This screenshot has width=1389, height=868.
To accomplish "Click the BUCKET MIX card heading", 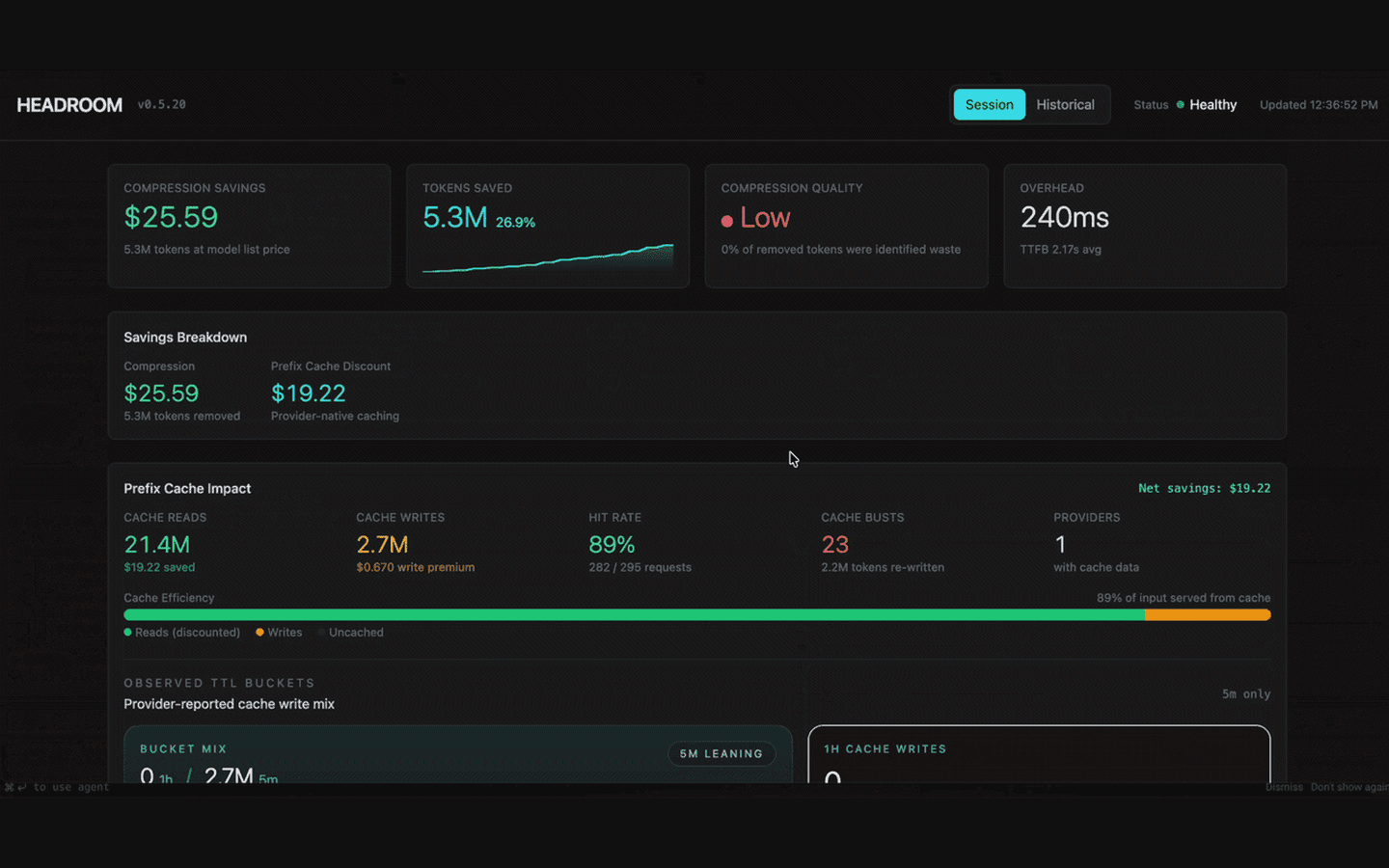I will pyautogui.click(x=183, y=749).
